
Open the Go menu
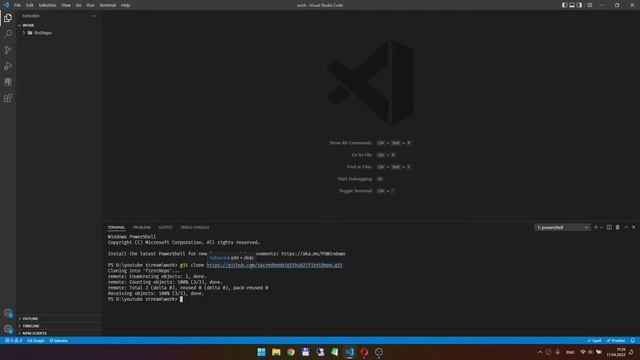coord(78,5)
